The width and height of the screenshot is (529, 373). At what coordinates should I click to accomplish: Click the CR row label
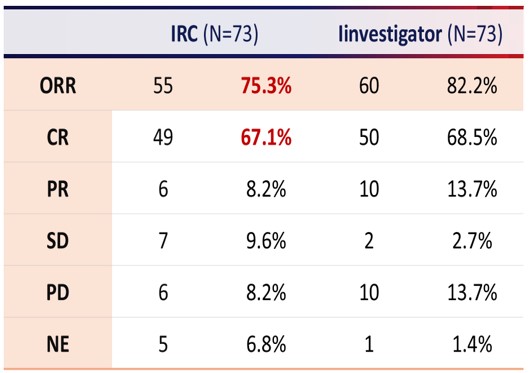(58, 138)
